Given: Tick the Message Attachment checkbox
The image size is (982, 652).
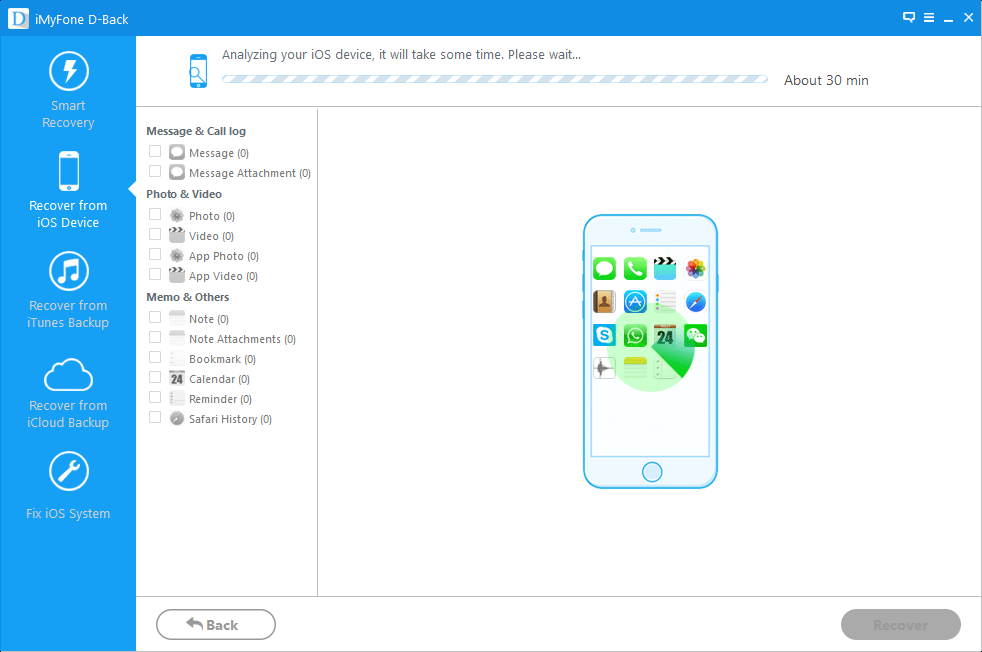Looking at the screenshot, I should [155, 172].
